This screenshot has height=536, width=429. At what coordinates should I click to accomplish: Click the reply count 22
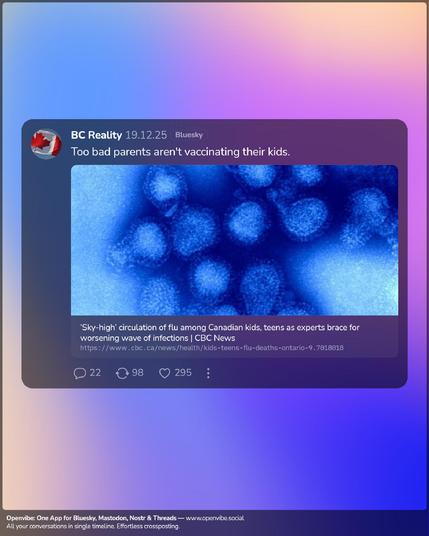pos(95,372)
